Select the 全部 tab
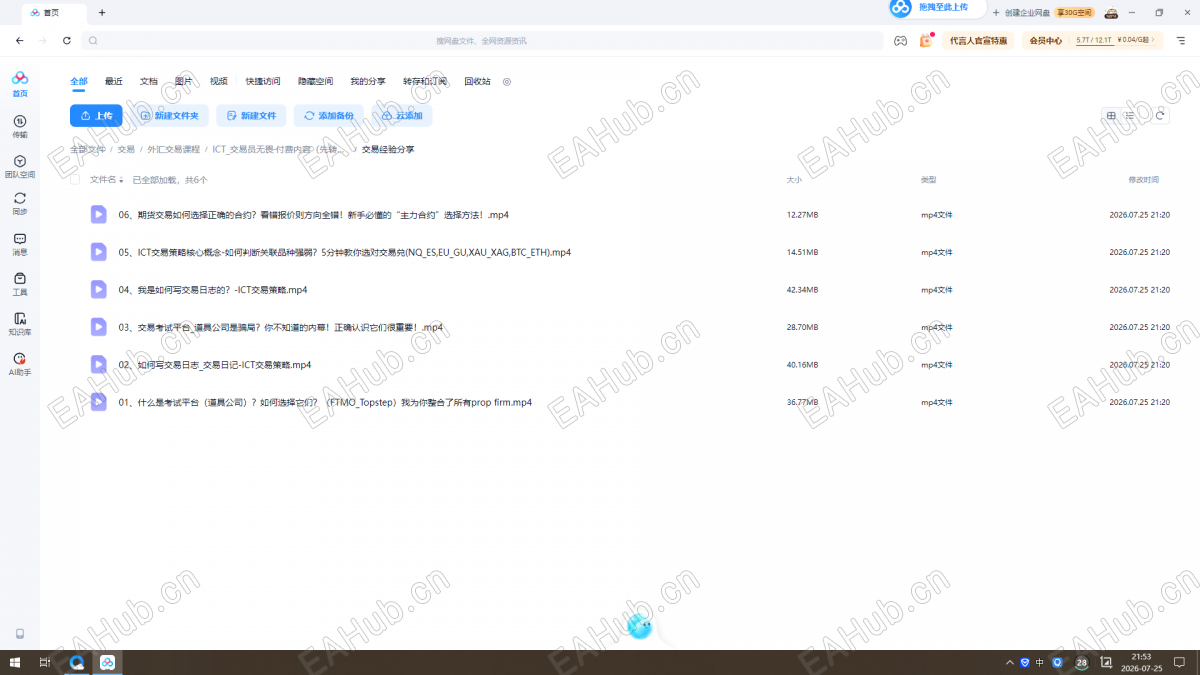 point(79,81)
